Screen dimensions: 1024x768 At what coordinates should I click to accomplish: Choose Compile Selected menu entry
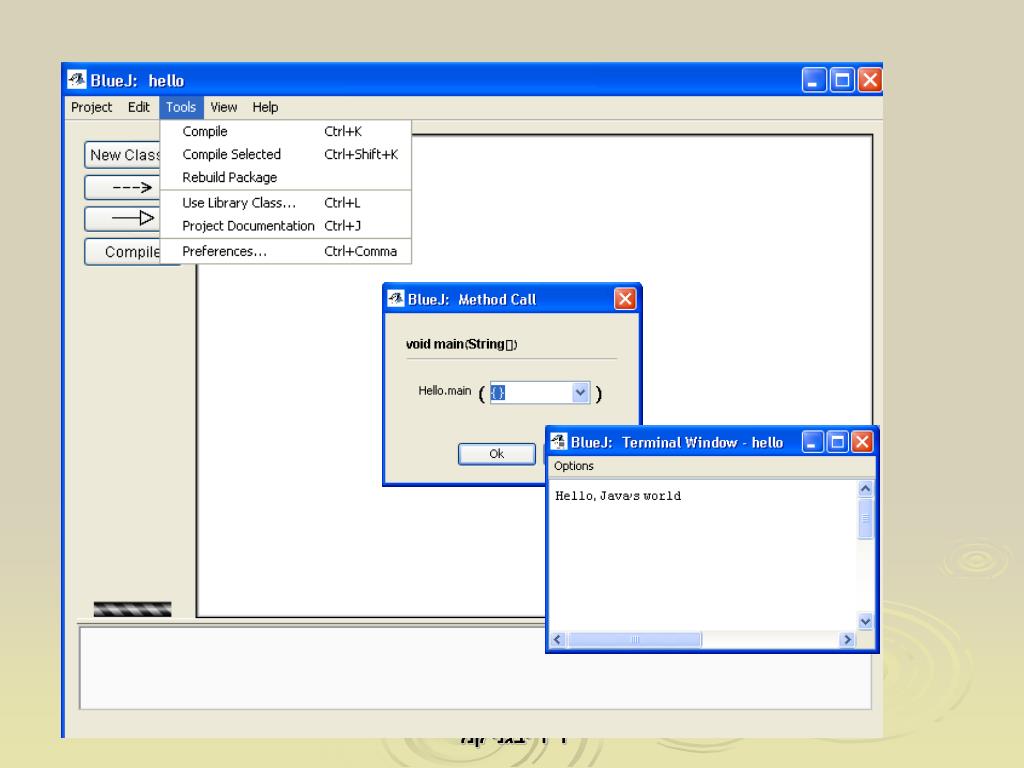286,154
